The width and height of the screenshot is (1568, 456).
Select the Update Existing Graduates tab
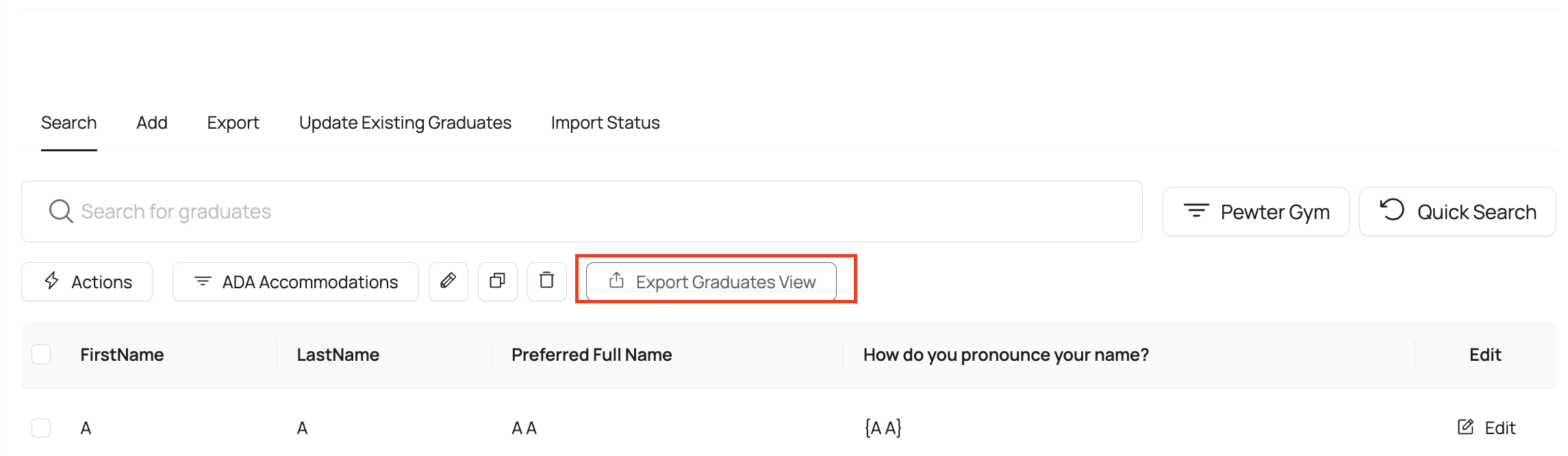[405, 123]
